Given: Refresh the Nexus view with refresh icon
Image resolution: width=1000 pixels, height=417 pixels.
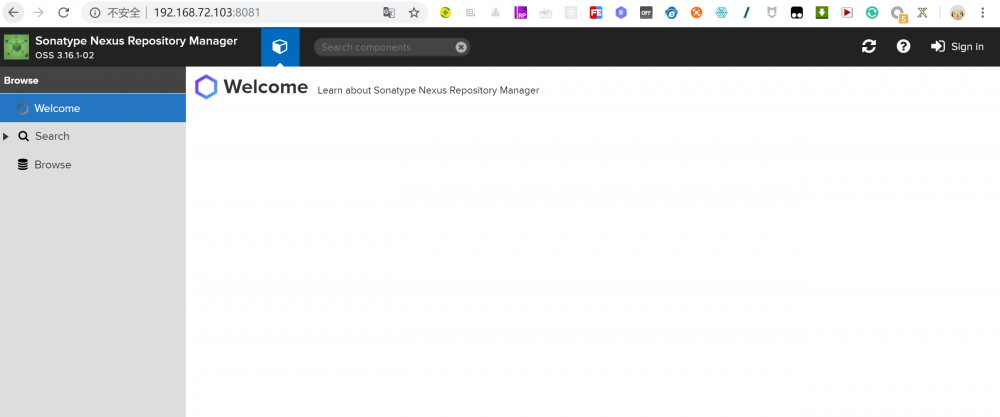Looking at the screenshot, I should pos(869,47).
